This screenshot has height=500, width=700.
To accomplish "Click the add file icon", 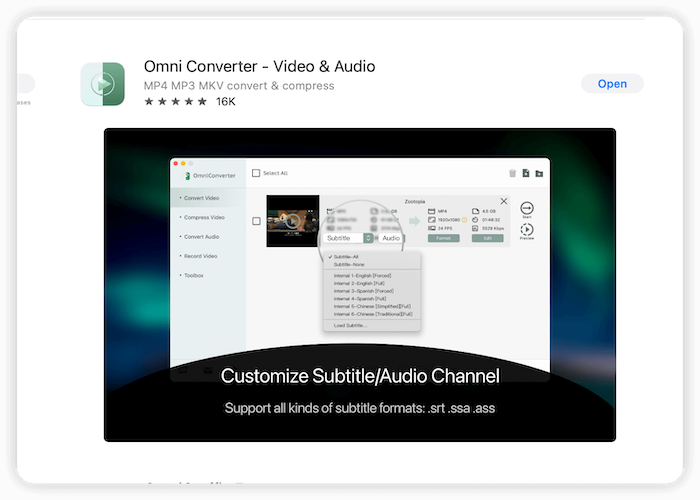I will tap(526, 173).
